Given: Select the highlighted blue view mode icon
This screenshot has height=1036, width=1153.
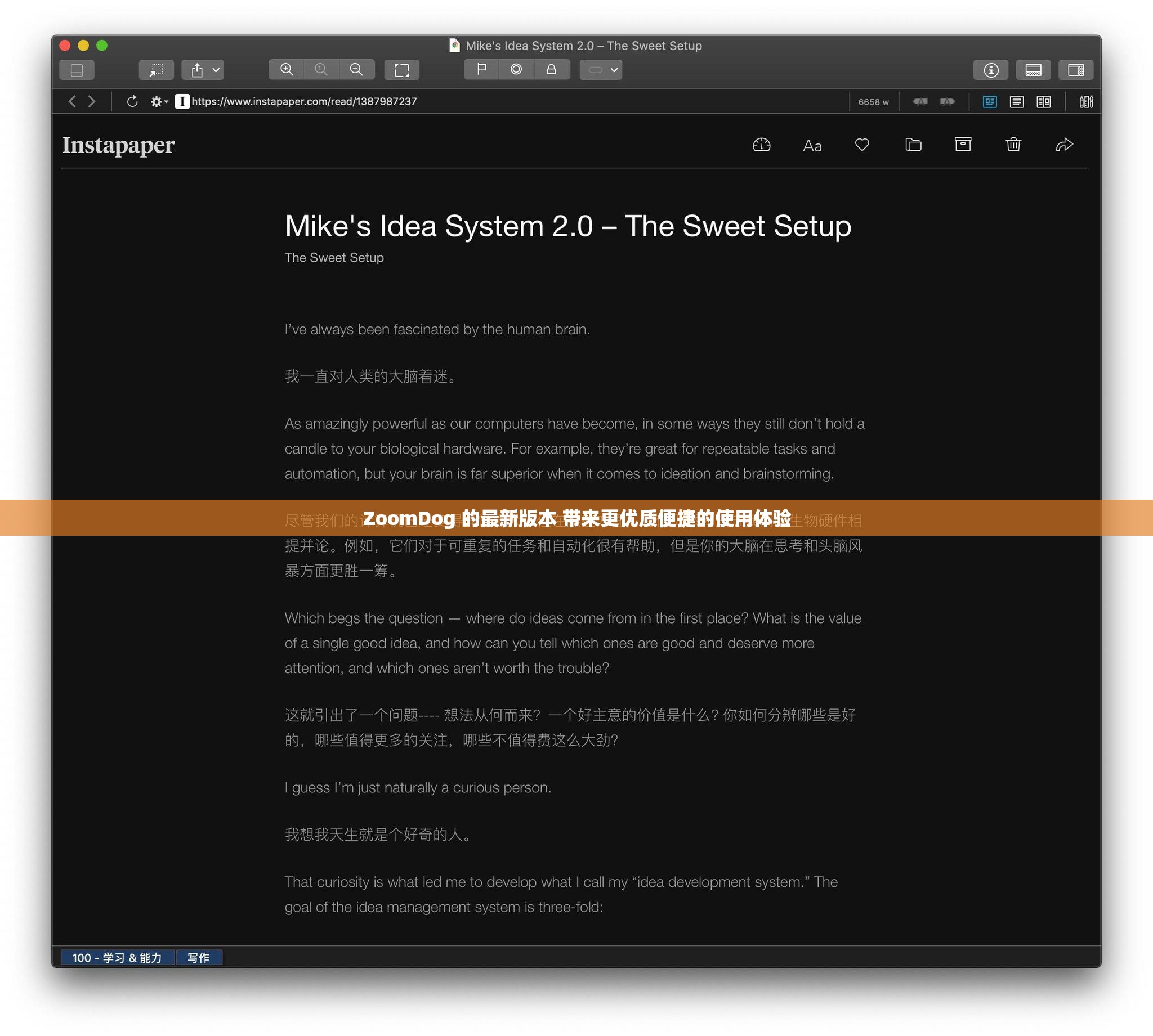Looking at the screenshot, I should tap(990, 102).
